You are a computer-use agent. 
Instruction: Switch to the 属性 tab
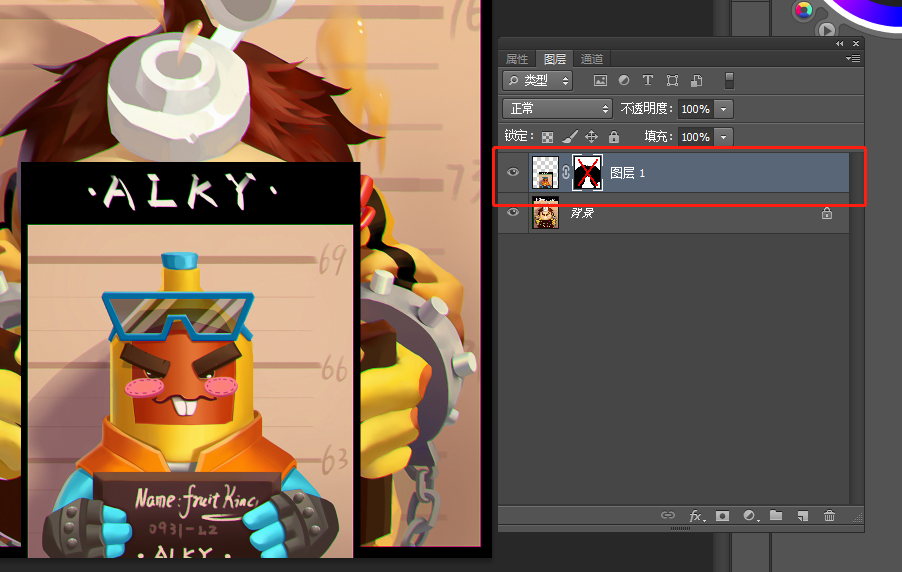(517, 59)
